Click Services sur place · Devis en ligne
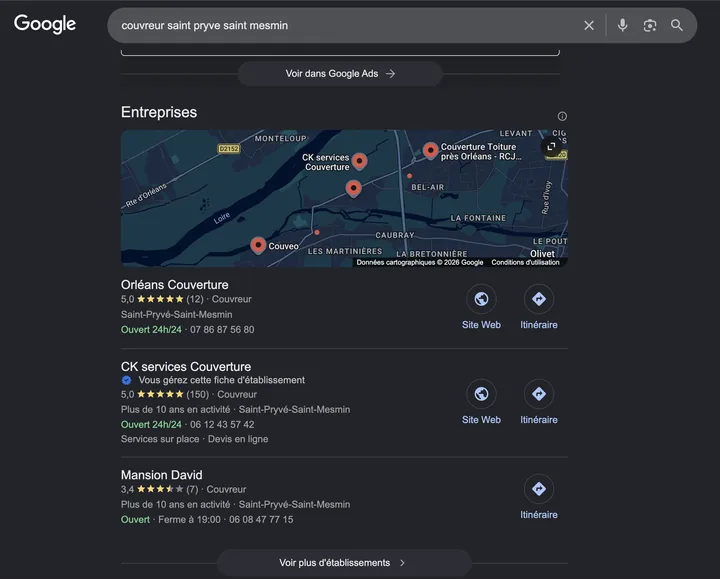This screenshot has height=579, width=720. coord(194,439)
